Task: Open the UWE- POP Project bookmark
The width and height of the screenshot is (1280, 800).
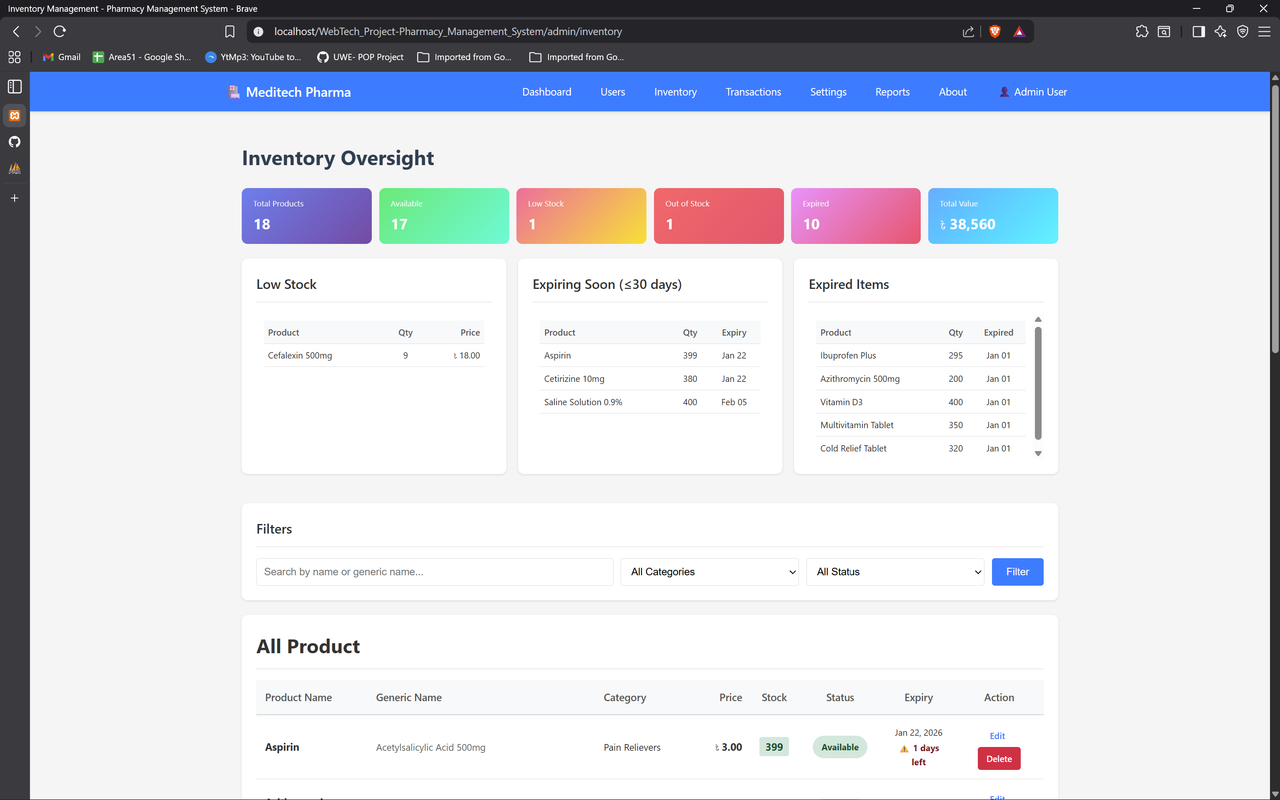Action: tap(361, 57)
